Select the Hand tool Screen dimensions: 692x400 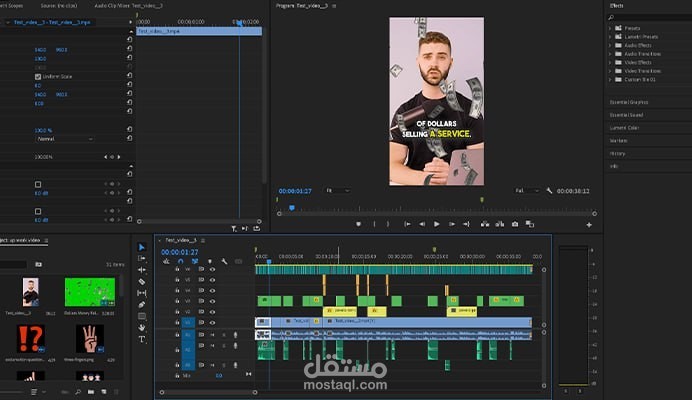[x=141, y=328]
